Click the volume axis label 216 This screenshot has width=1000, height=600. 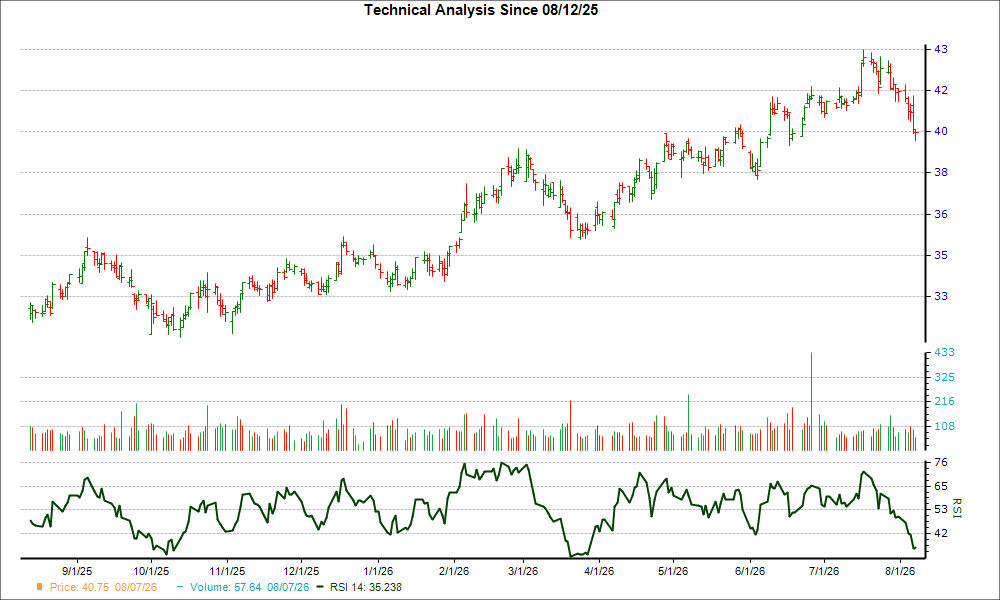coord(944,401)
